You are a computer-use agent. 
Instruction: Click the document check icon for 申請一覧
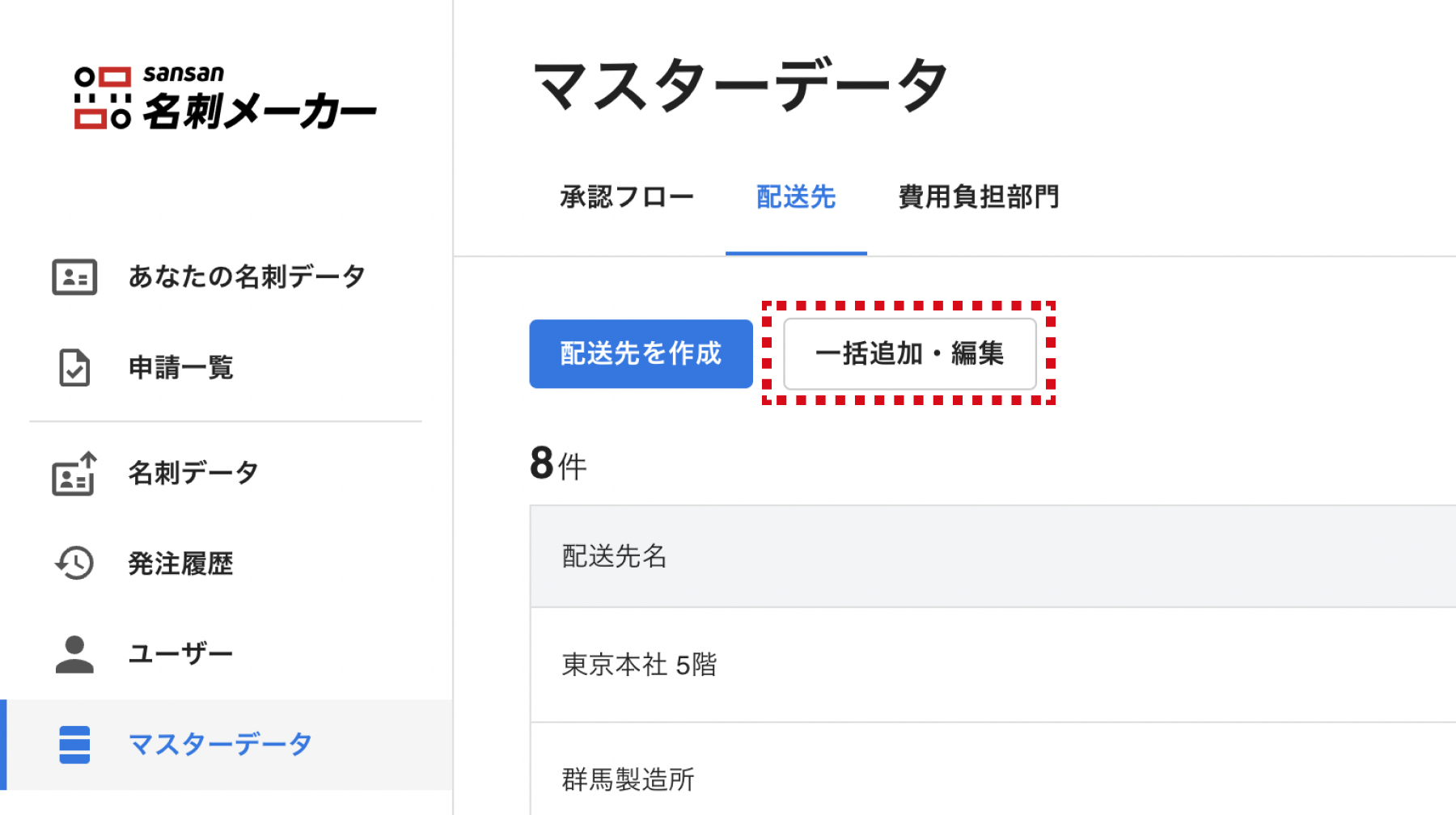click(x=74, y=368)
